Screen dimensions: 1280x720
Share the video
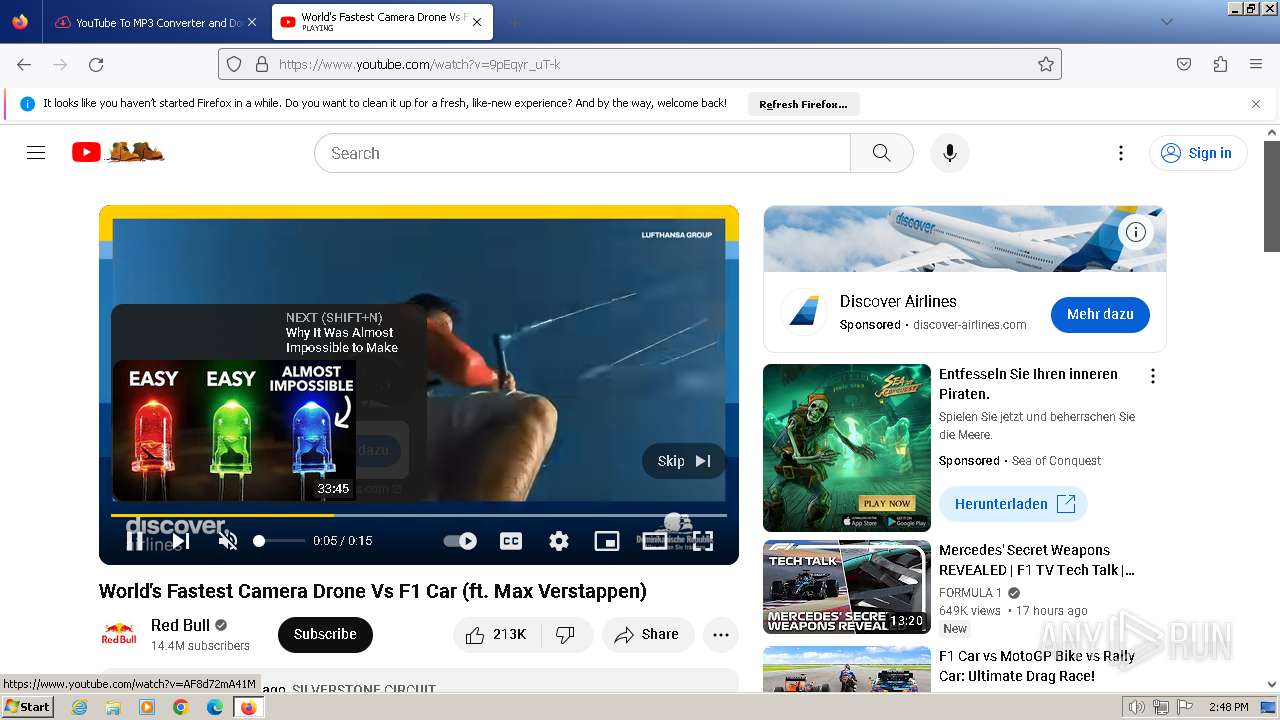(647, 634)
